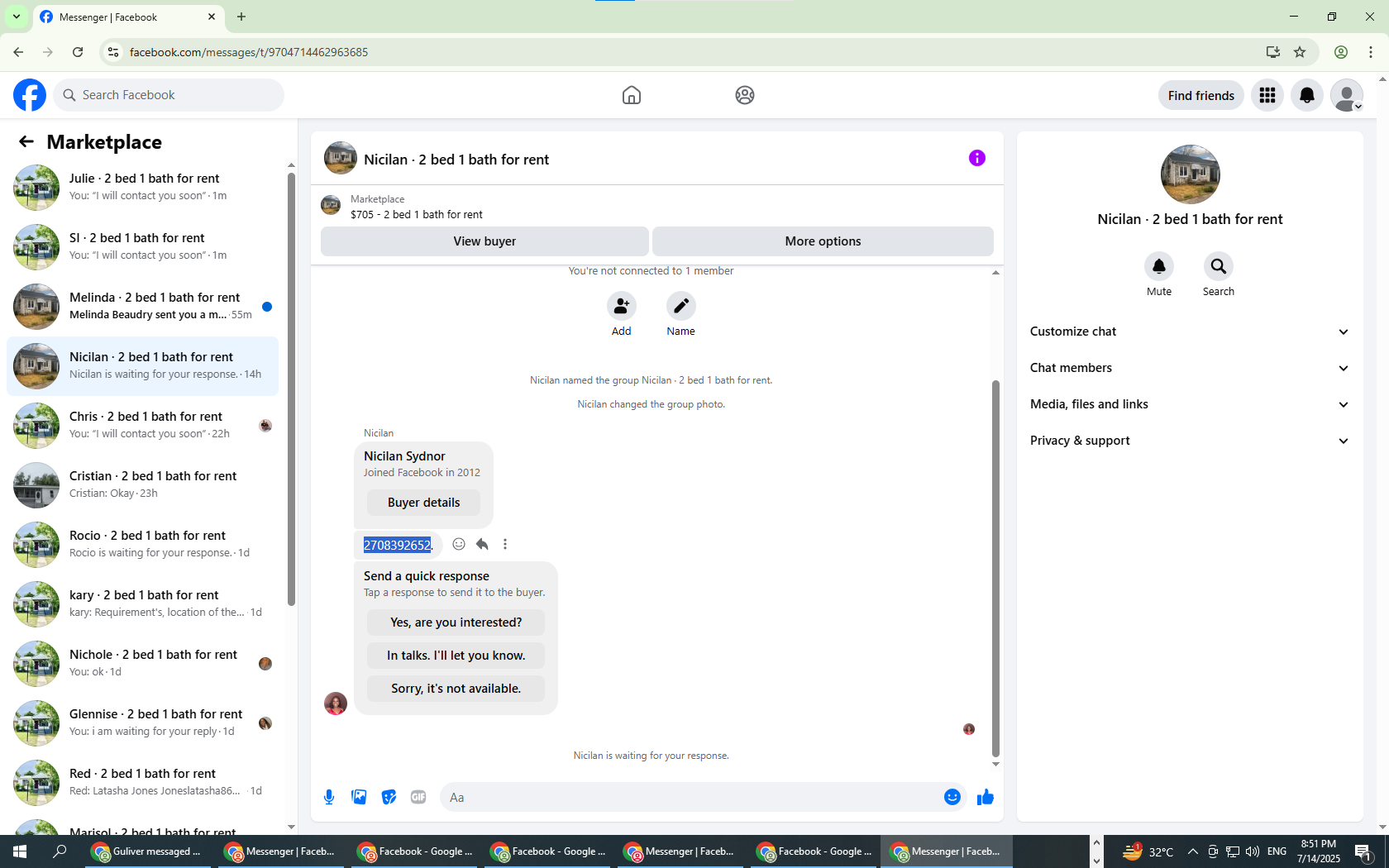Add a member to the chat

coord(622,307)
